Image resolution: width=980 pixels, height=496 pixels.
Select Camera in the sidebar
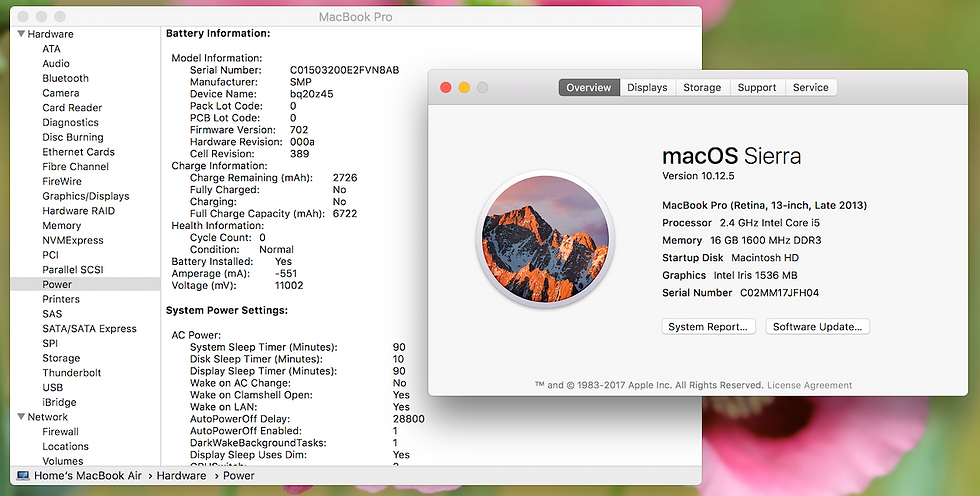pyautogui.click(x=61, y=92)
